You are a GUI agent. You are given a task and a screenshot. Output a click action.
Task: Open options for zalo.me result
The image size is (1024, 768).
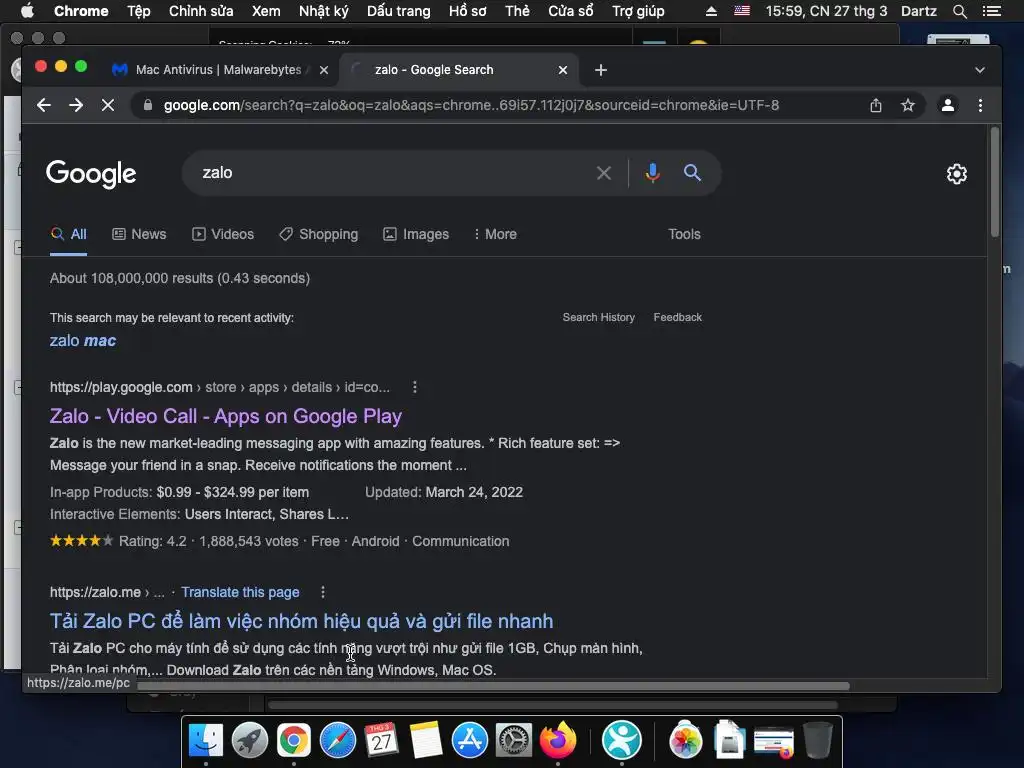323,592
